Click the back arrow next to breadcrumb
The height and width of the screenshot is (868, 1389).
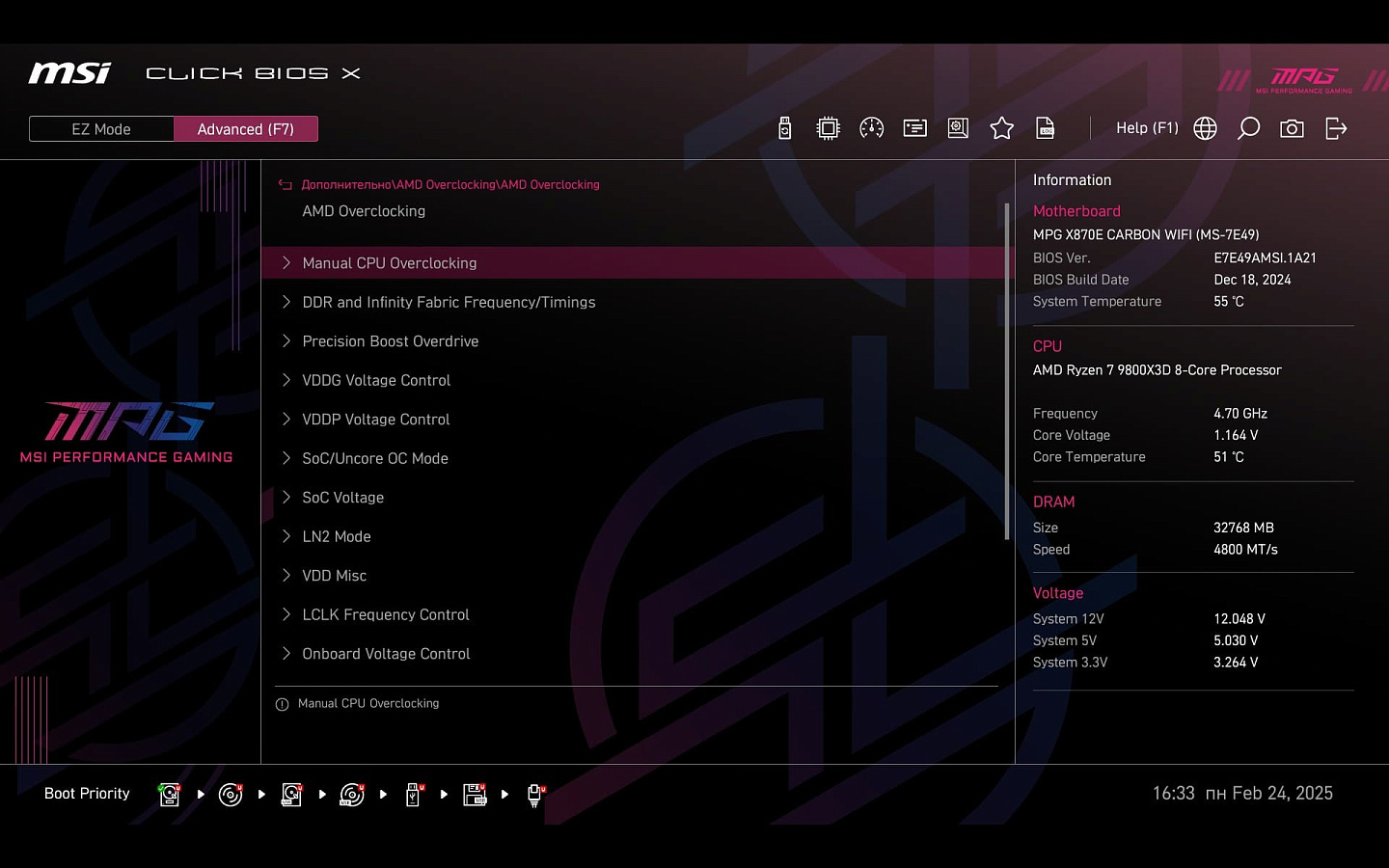click(x=285, y=185)
